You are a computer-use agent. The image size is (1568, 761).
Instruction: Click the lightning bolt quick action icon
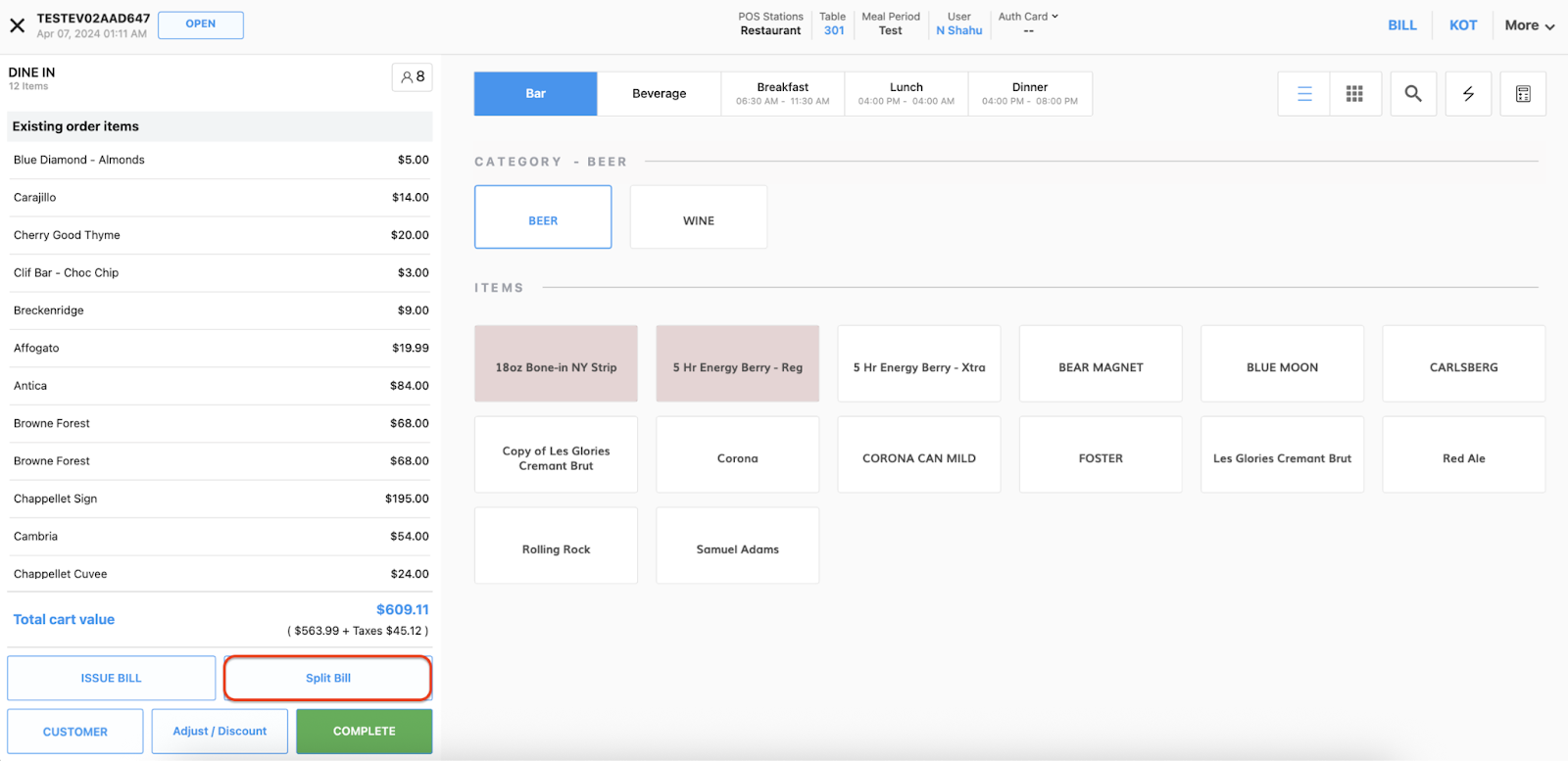pos(1467,94)
